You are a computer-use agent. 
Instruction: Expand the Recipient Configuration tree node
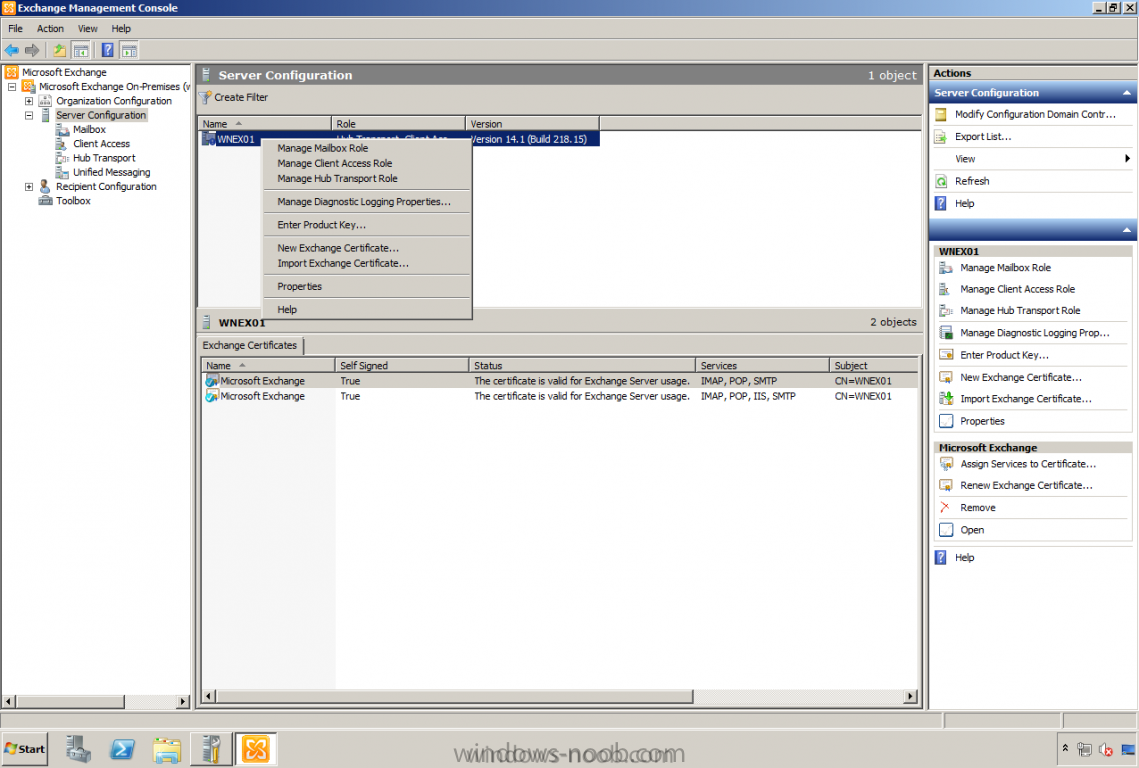pyautogui.click(x=29, y=187)
